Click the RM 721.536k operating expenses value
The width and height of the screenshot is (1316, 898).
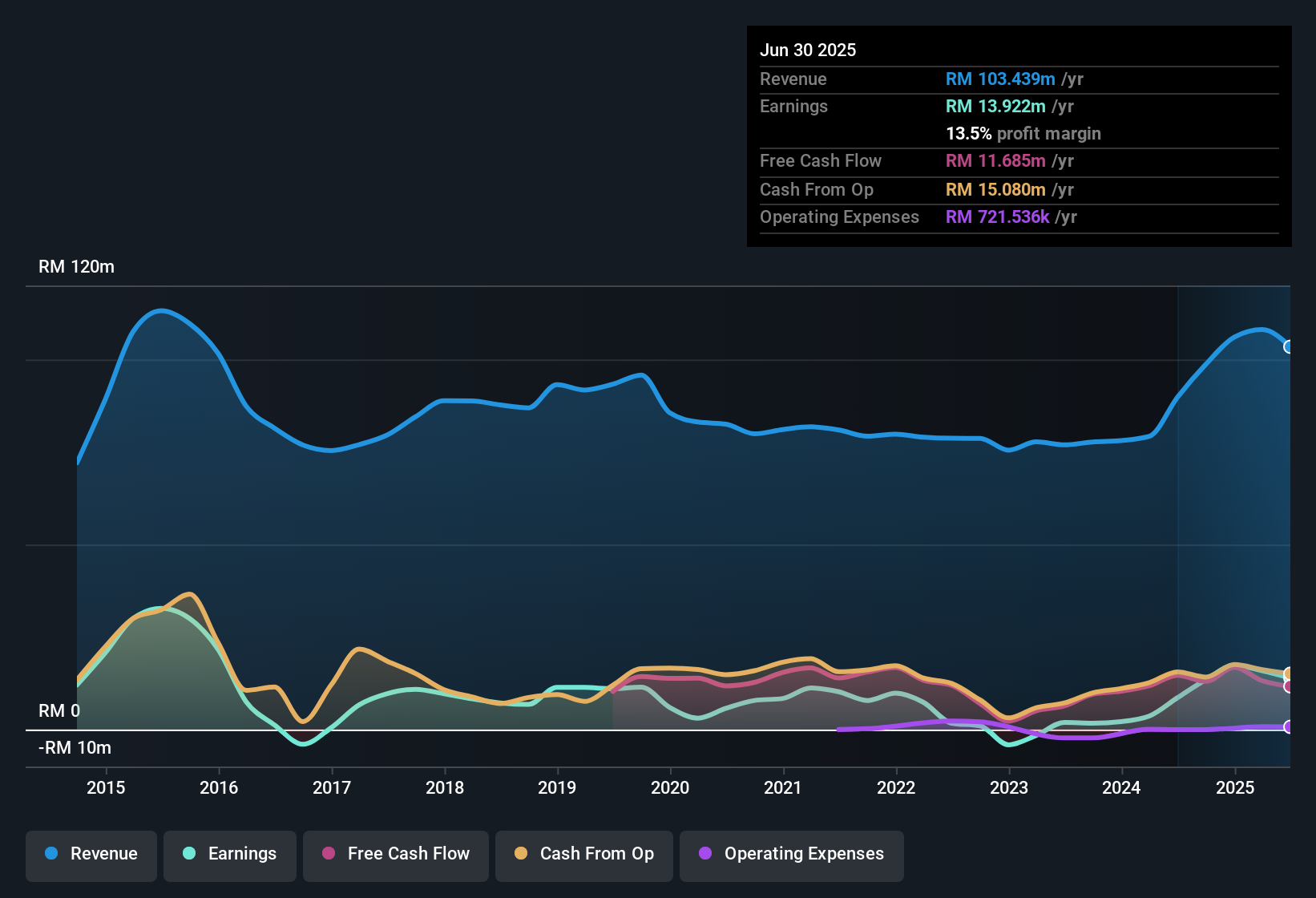click(998, 216)
